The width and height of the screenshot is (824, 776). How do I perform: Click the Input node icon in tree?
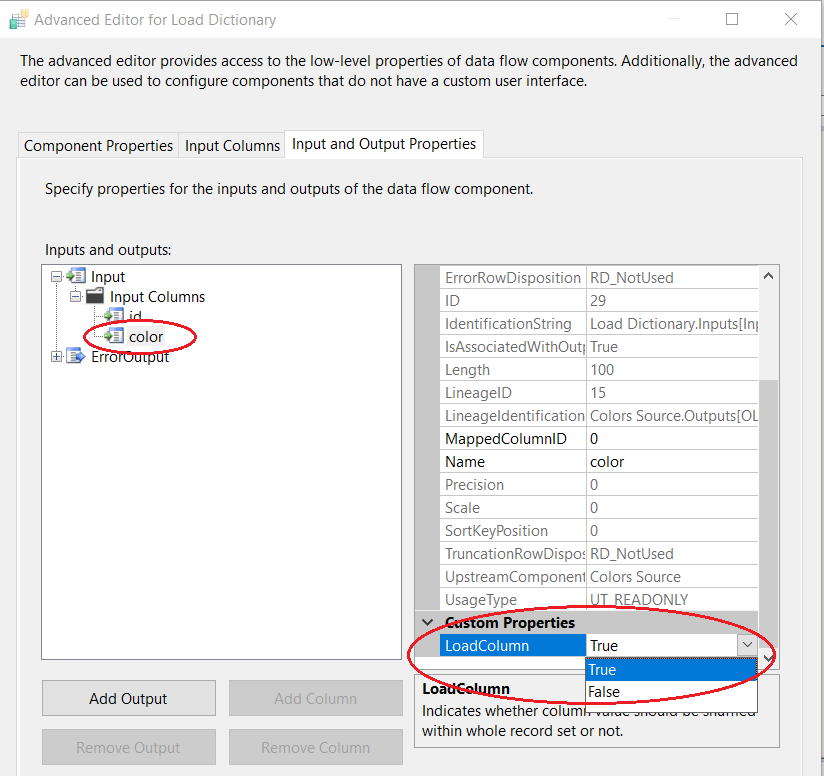pyautogui.click(x=76, y=277)
